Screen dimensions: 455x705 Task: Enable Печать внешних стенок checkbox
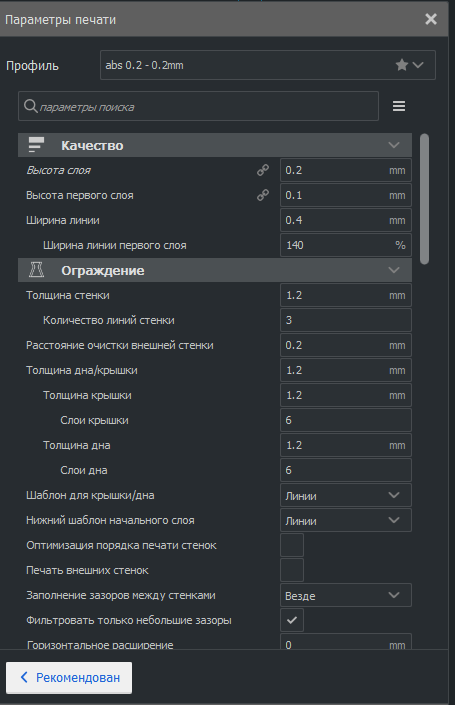pos(292,570)
